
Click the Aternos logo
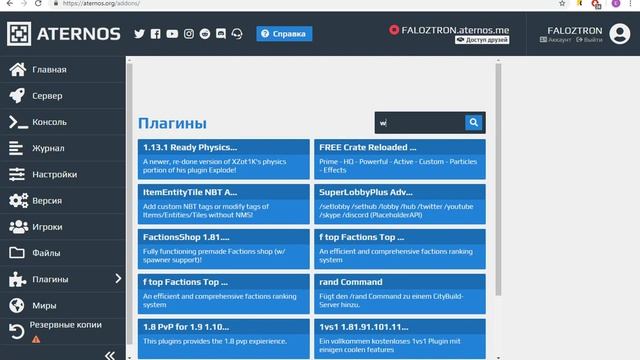point(64,33)
